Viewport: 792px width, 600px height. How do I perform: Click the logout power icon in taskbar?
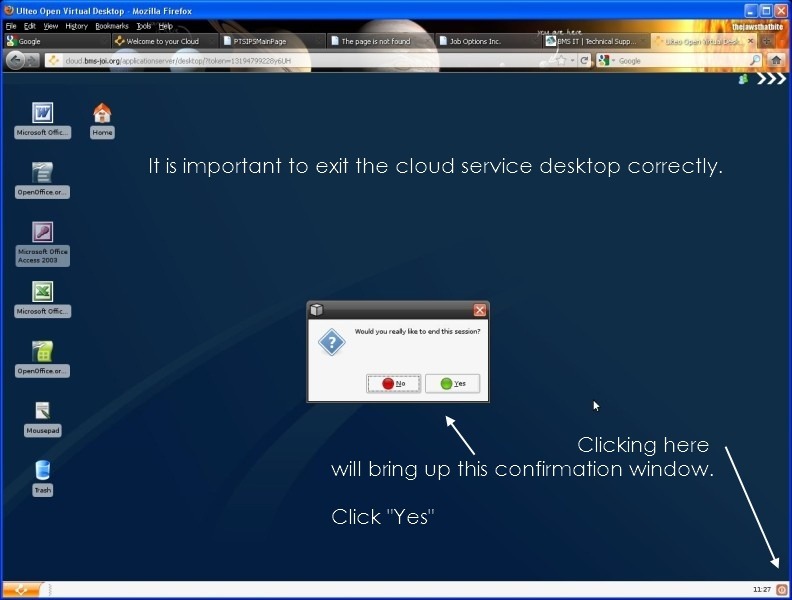pos(781,590)
